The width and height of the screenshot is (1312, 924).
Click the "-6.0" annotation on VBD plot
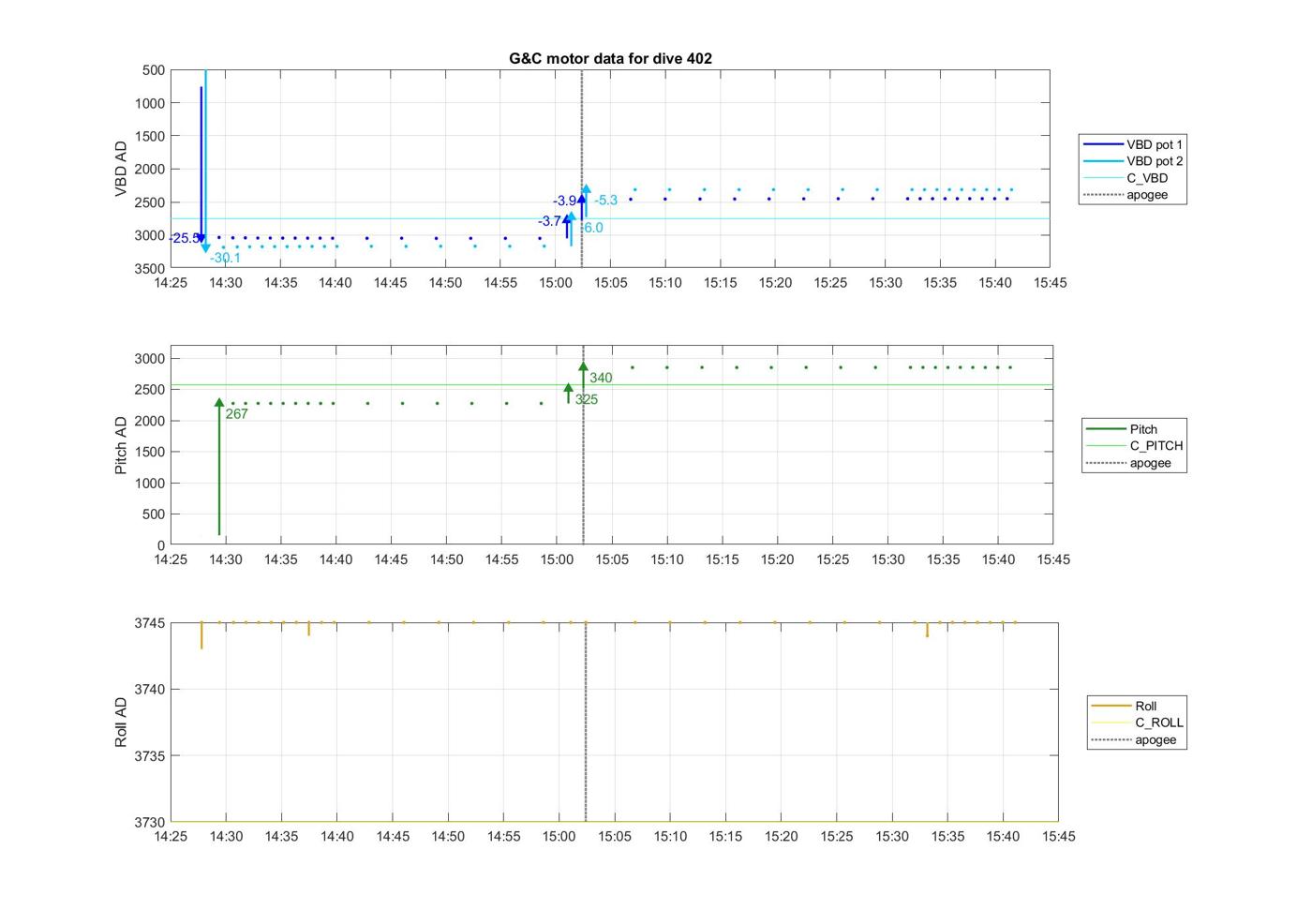click(x=592, y=228)
